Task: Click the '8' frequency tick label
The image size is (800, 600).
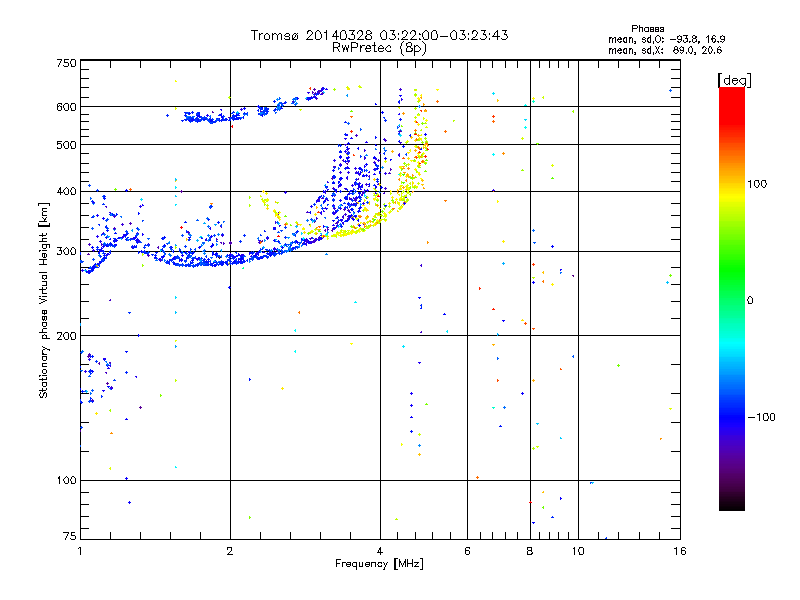Action: click(x=530, y=551)
